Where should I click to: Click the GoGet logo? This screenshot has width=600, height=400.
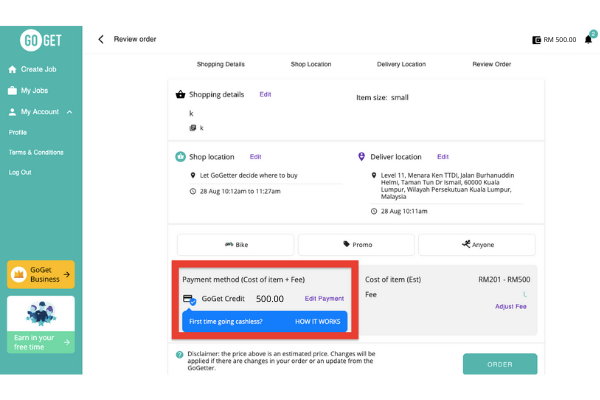pyautogui.click(x=41, y=40)
